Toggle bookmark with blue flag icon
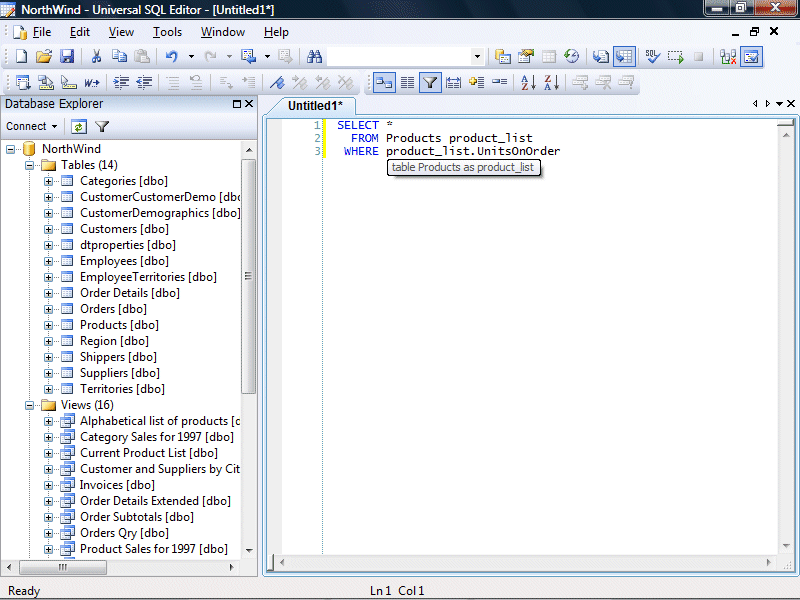800x600 pixels. click(x=277, y=82)
